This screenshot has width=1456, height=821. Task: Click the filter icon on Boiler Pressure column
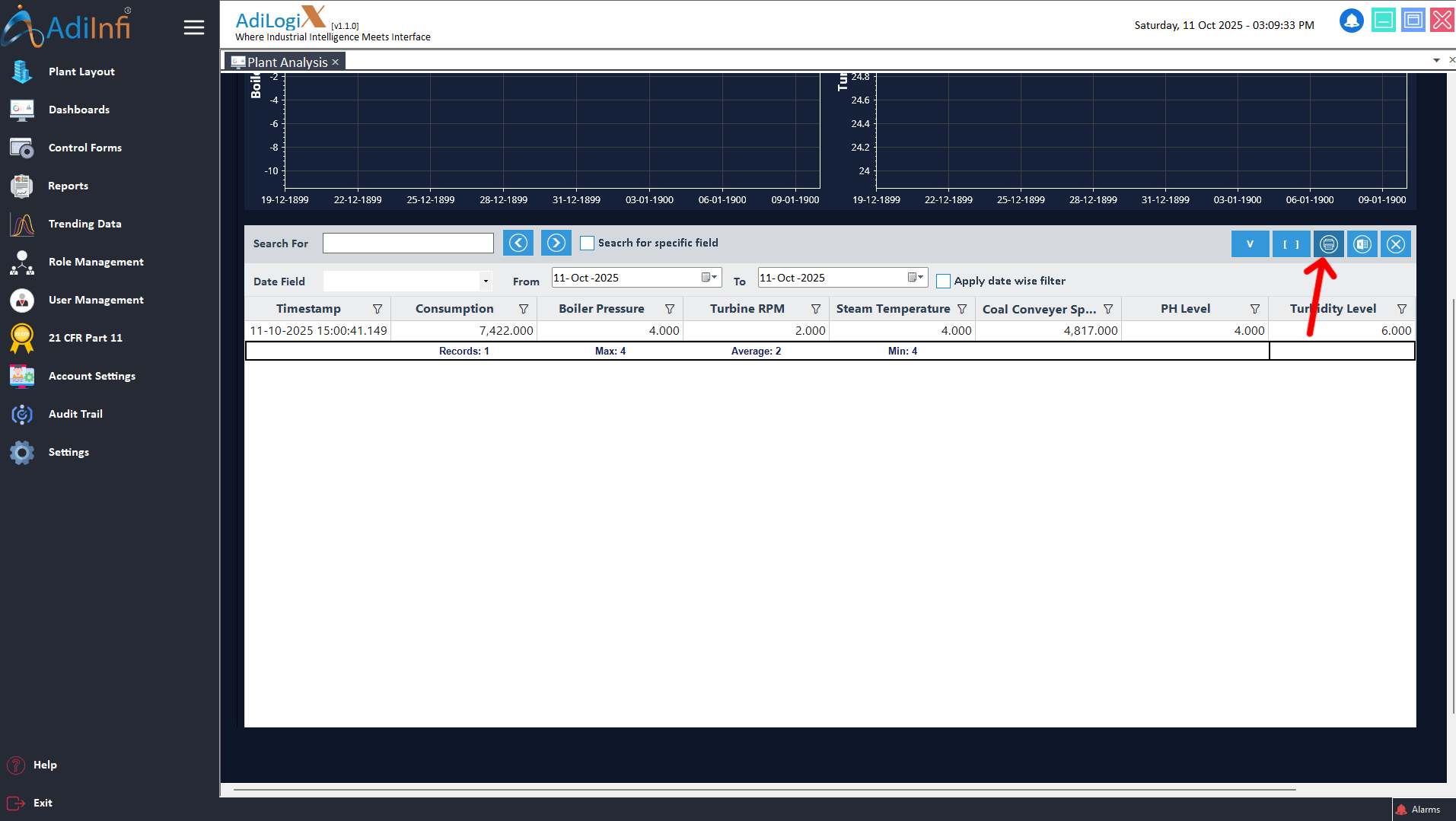click(670, 309)
